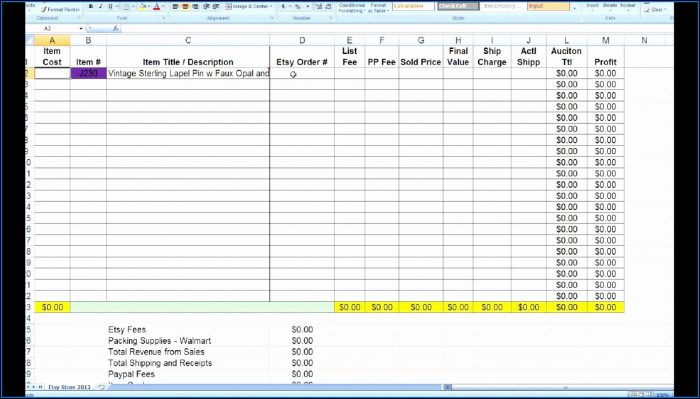Open the Number dialog launcher
Viewport: 700px width, 399px height.
(331, 18)
